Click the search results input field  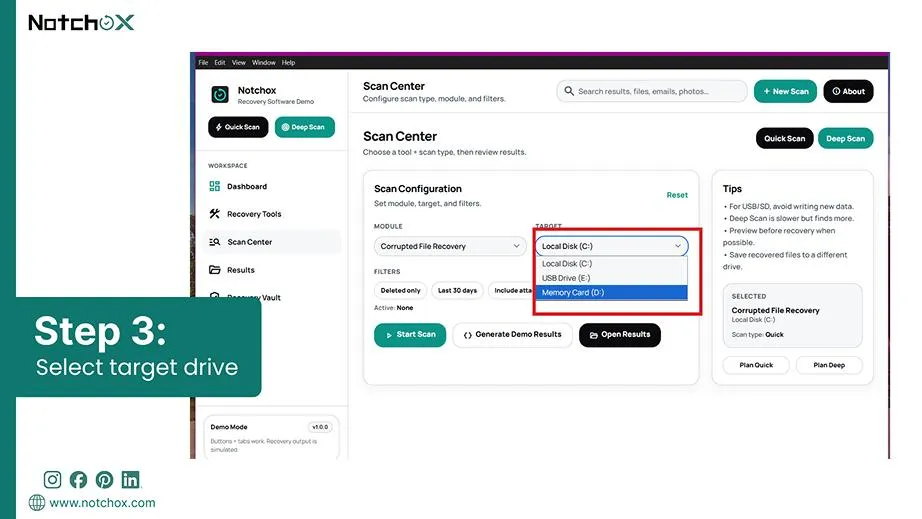click(652, 91)
